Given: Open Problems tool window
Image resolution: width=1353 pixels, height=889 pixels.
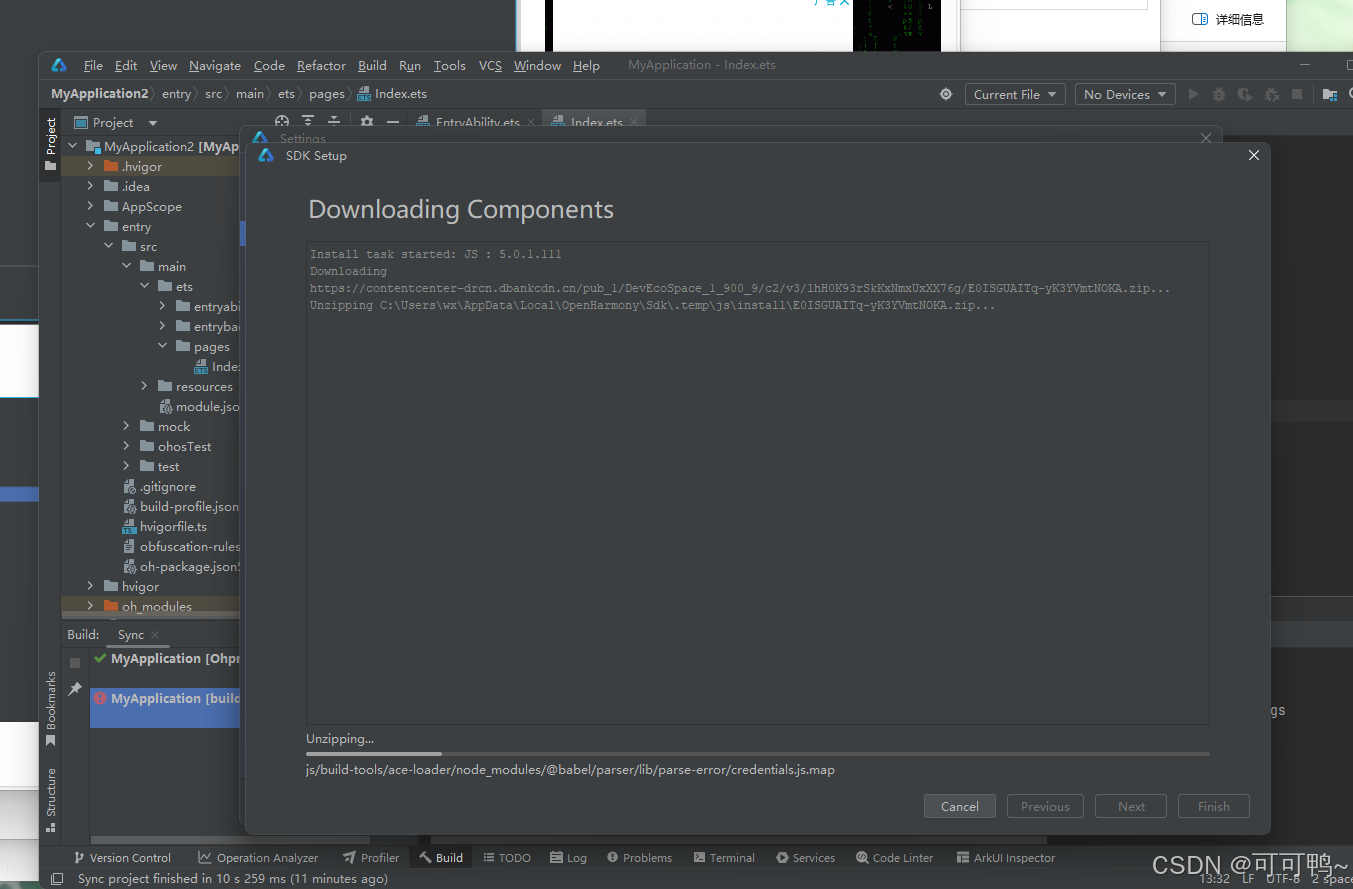Looking at the screenshot, I should [x=639, y=858].
